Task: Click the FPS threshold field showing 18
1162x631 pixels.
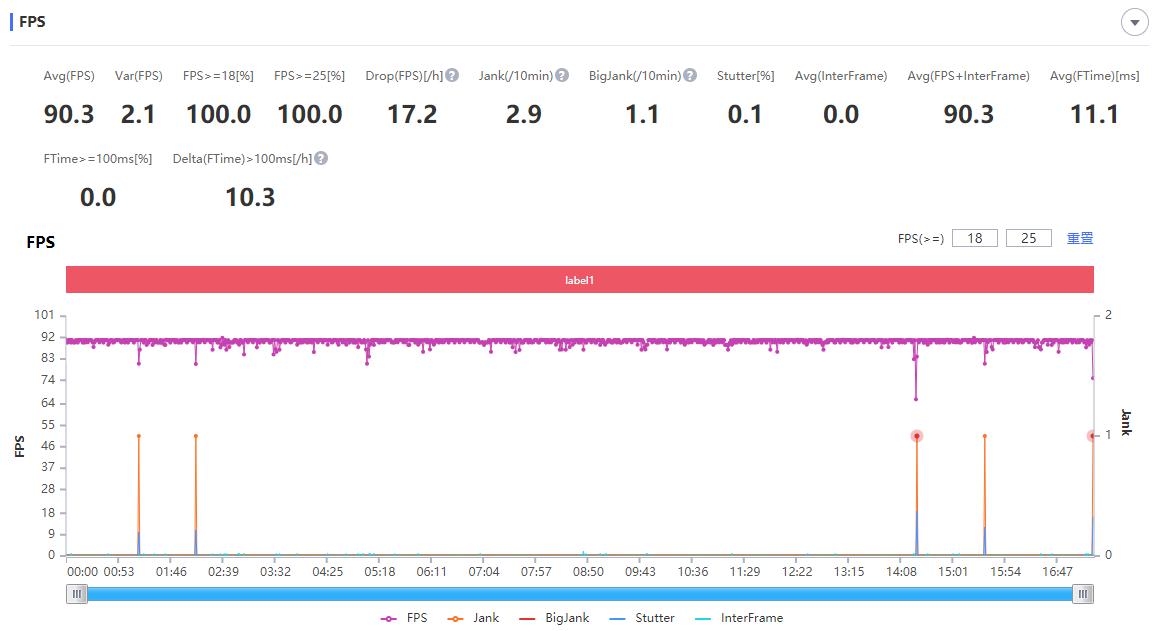Action: (x=974, y=238)
